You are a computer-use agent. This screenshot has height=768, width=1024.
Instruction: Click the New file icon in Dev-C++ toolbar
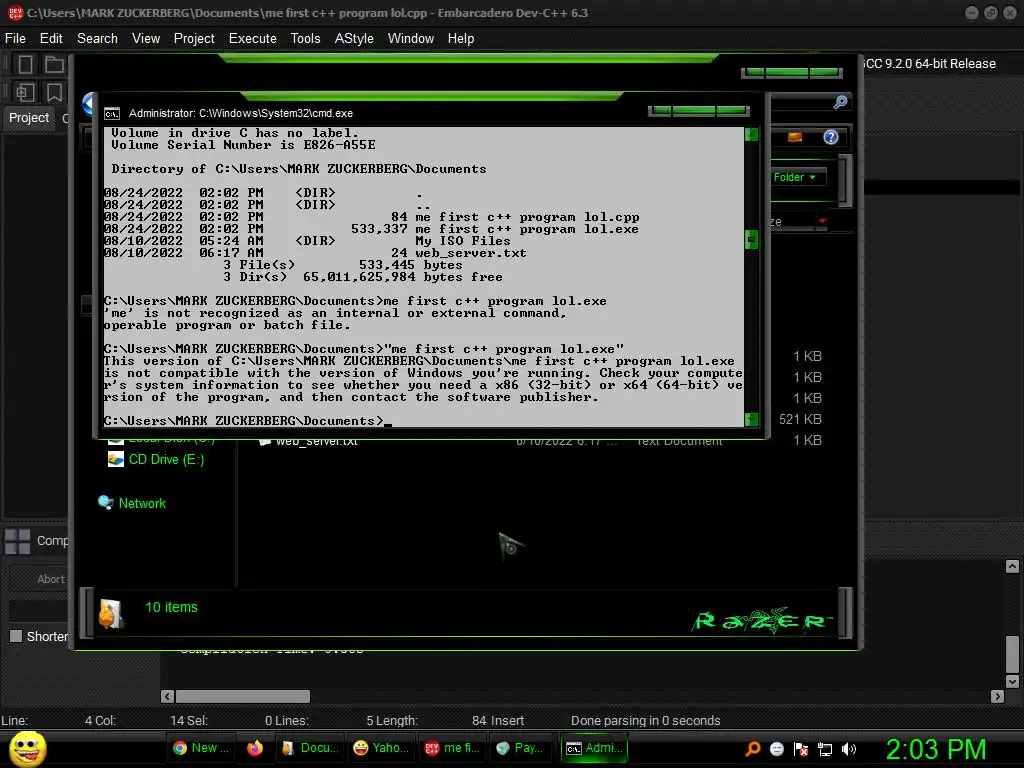tap(25, 64)
